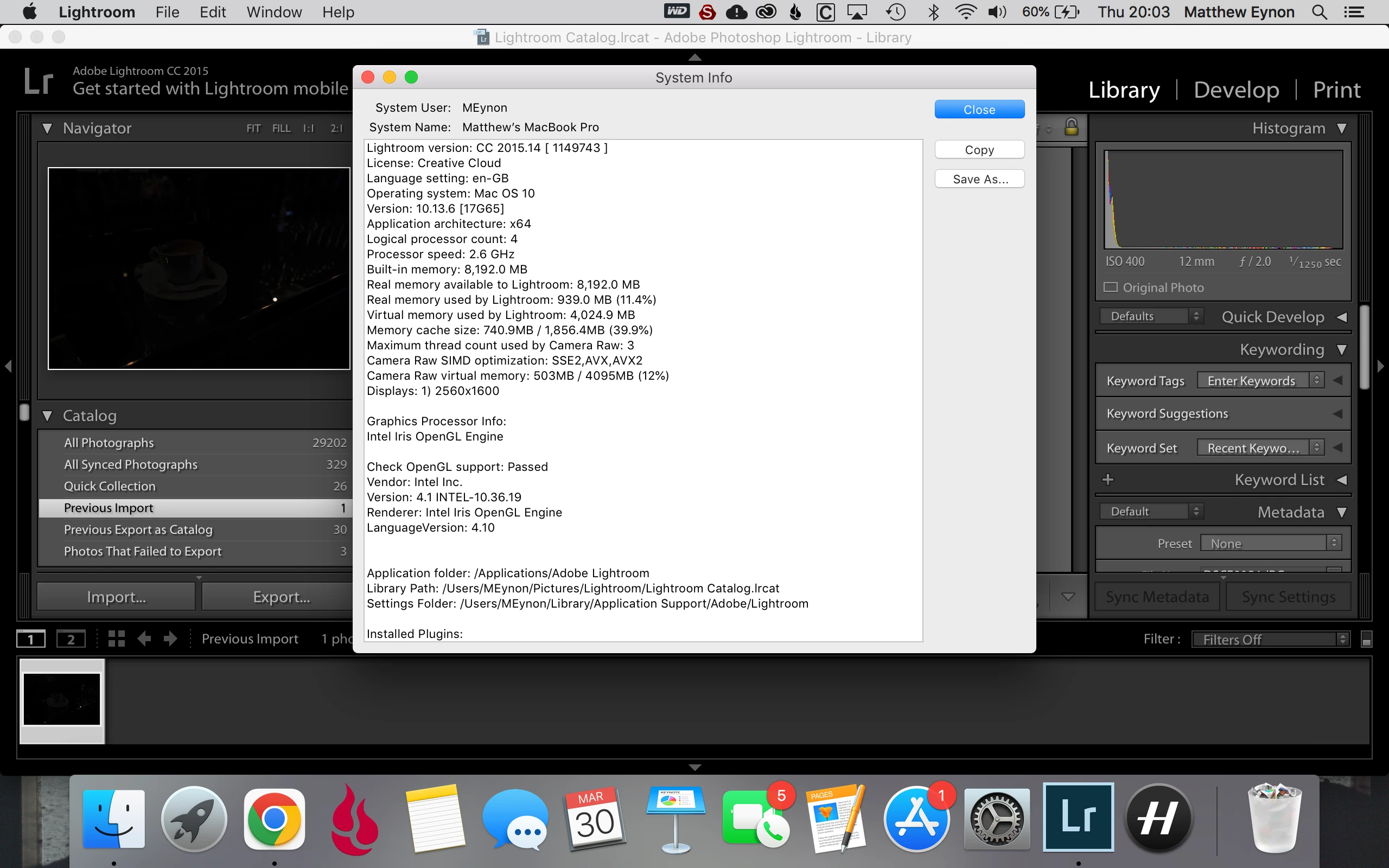The height and width of the screenshot is (868, 1389).
Task: Expand the Quick Develop panel
Action: pos(1342,317)
